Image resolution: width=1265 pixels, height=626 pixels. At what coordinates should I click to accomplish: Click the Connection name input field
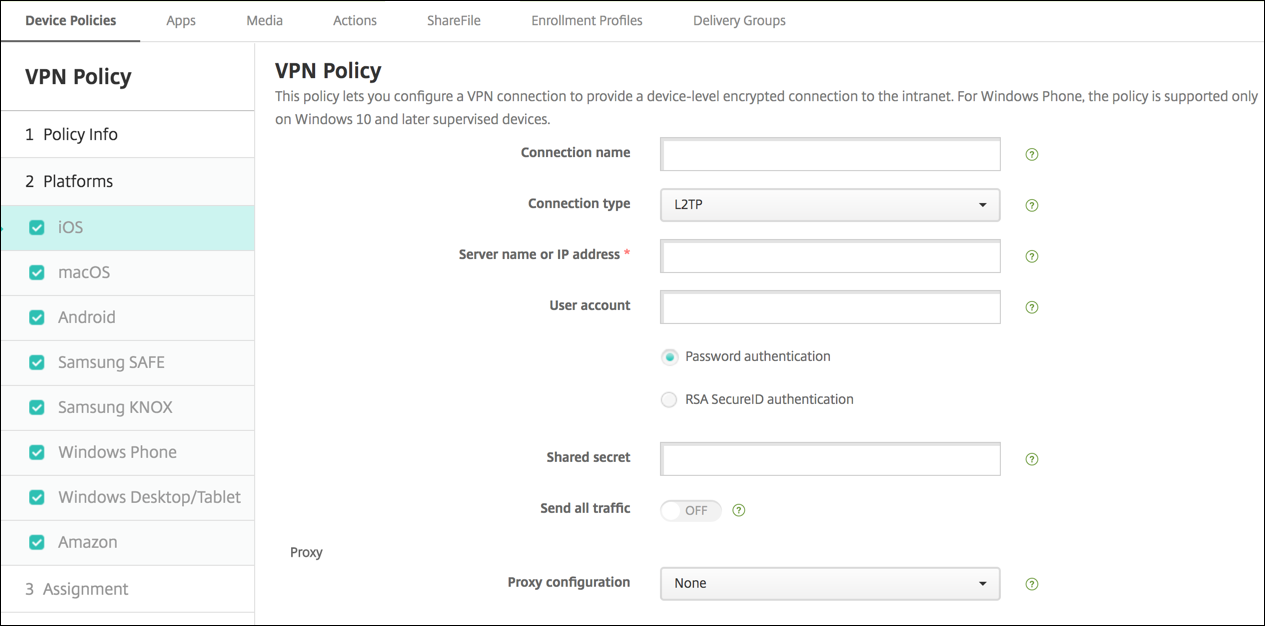point(830,154)
